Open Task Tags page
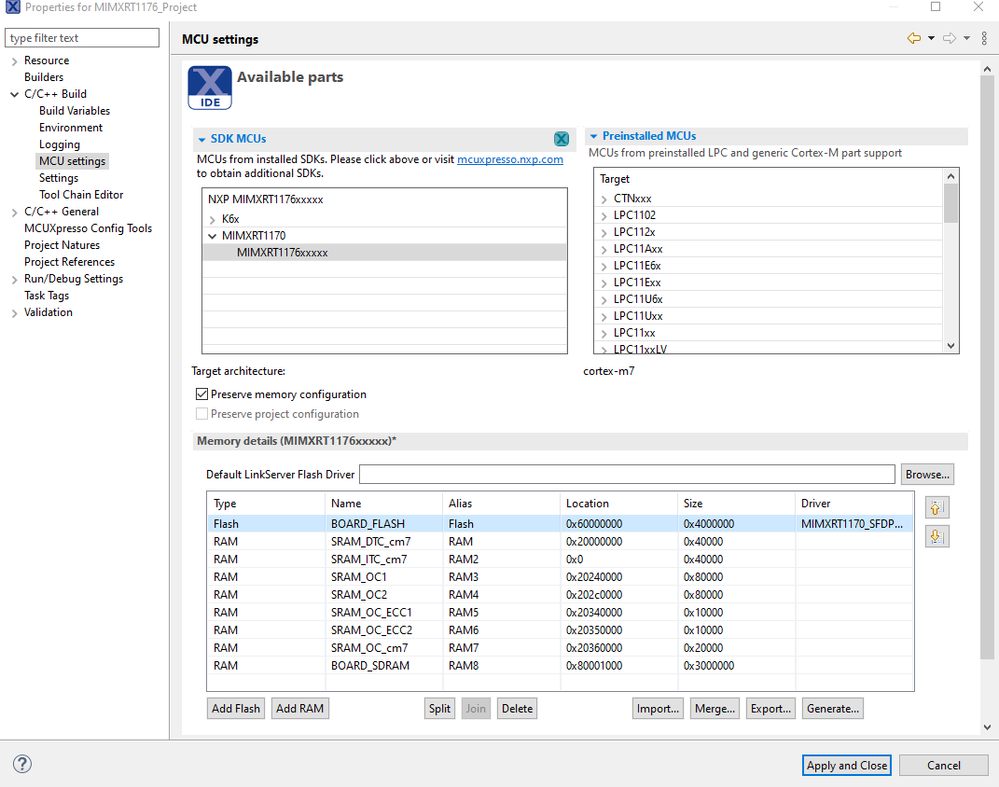The image size is (999, 787). pos(47,296)
